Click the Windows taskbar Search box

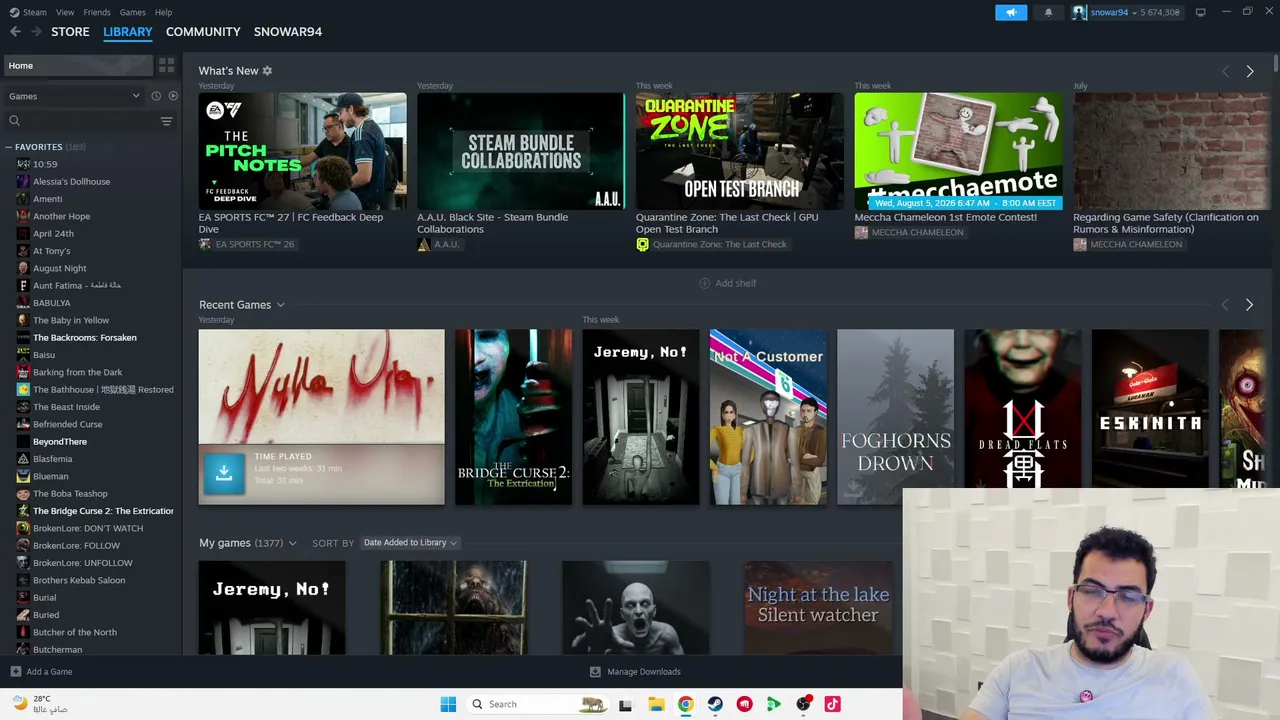tap(538, 704)
